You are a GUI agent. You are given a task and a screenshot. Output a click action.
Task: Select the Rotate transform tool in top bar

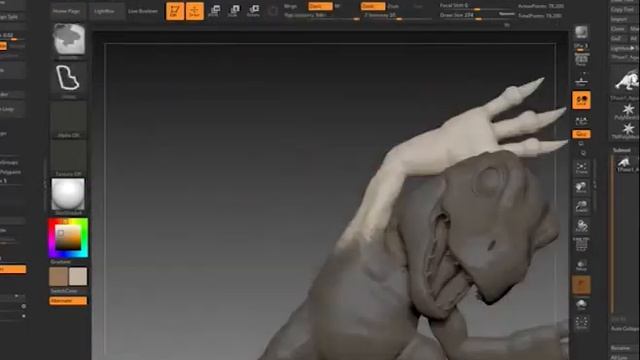click(253, 11)
